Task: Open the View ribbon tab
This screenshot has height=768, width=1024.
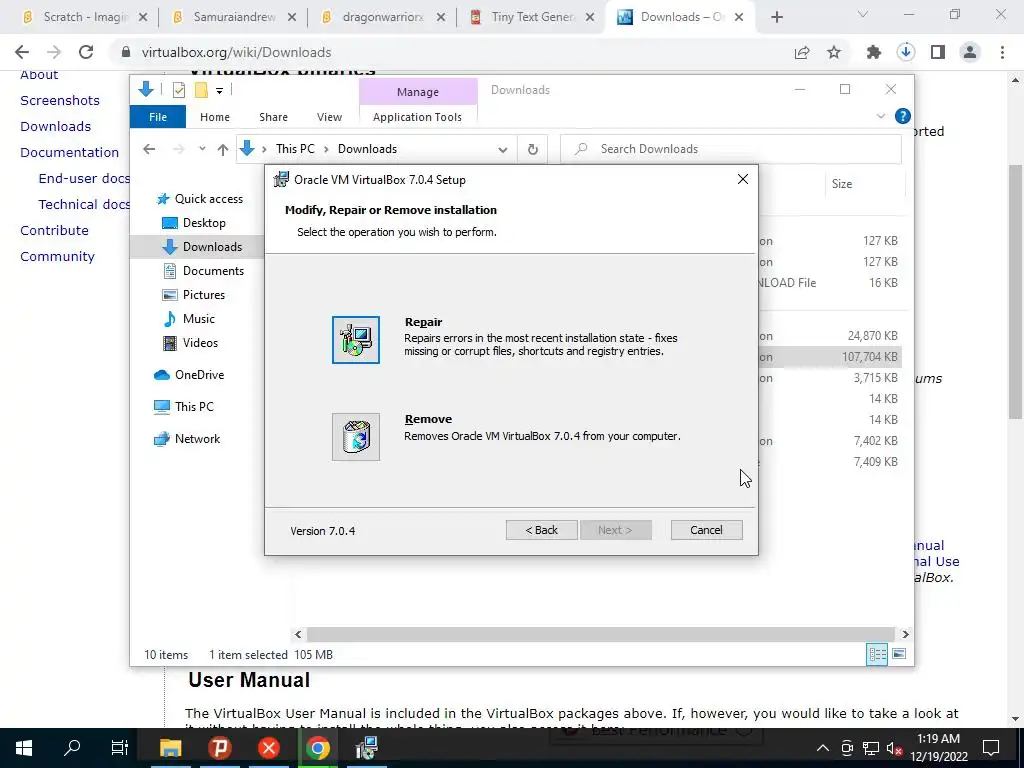Action: tap(329, 117)
